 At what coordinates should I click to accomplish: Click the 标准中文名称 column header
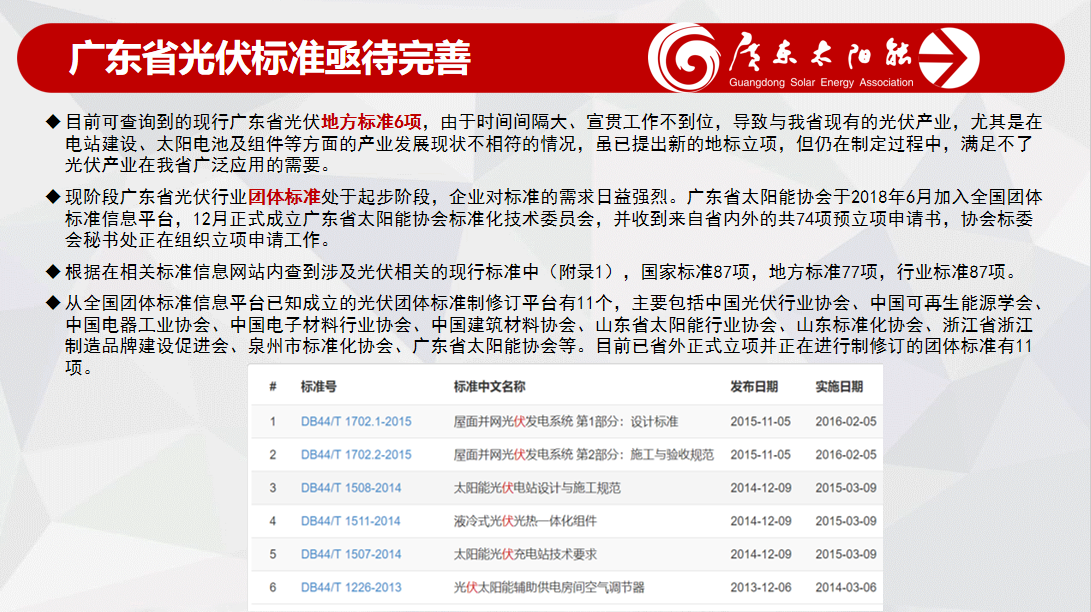(x=489, y=387)
